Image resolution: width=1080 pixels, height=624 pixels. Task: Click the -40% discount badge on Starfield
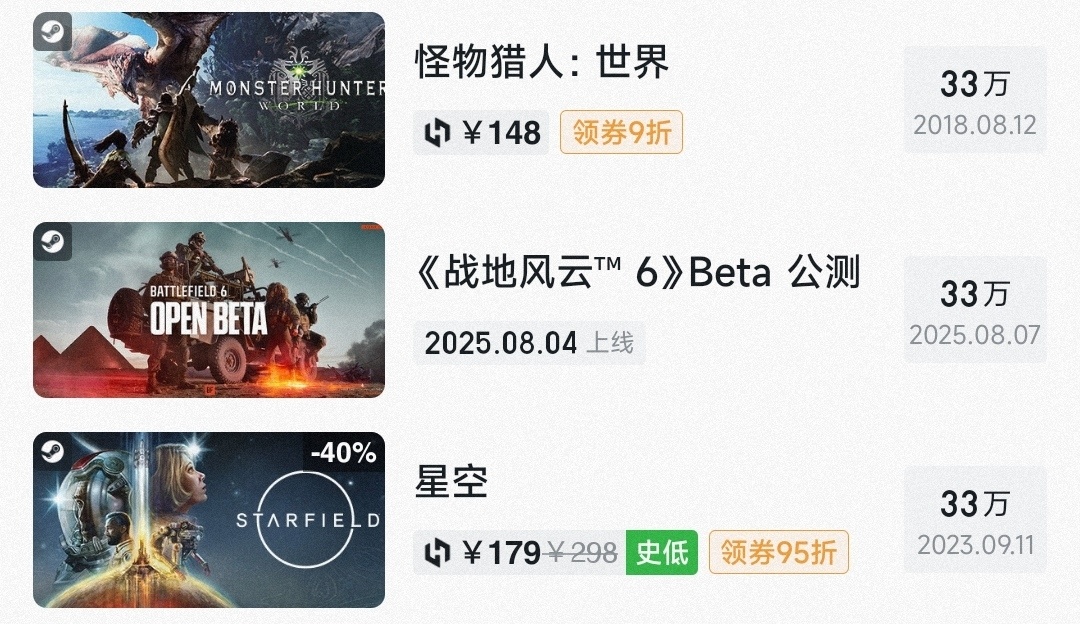point(343,453)
